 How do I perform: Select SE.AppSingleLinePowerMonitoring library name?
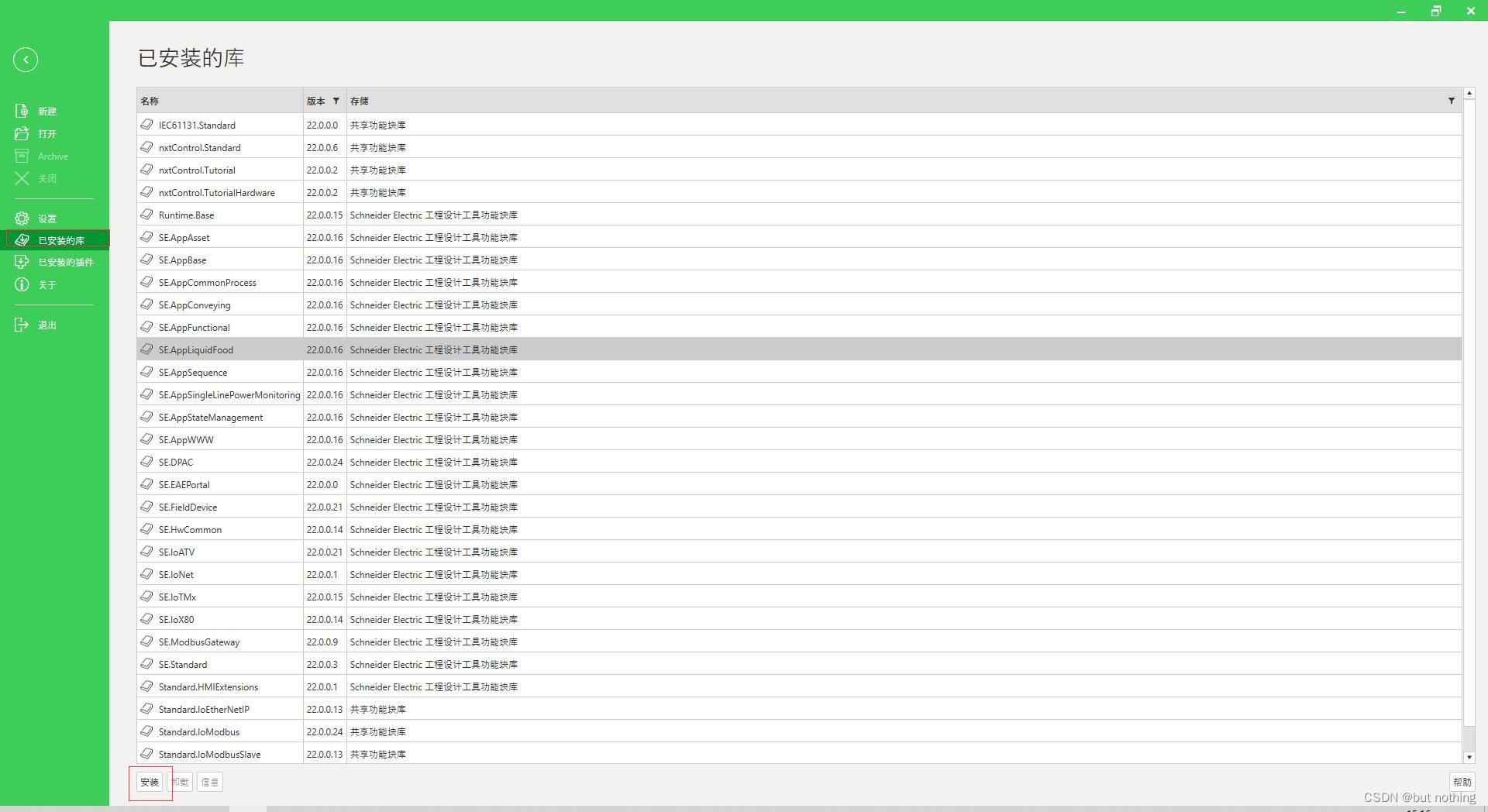pos(229,395)
